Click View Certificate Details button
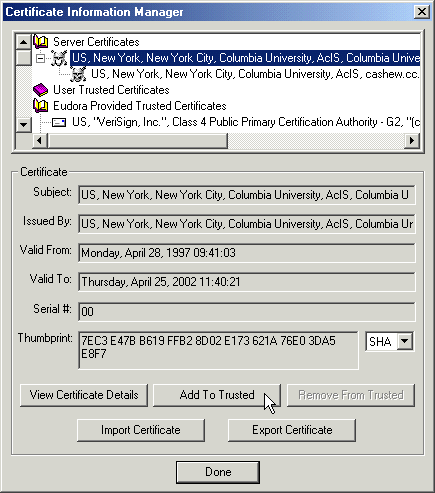 [84, 395]
